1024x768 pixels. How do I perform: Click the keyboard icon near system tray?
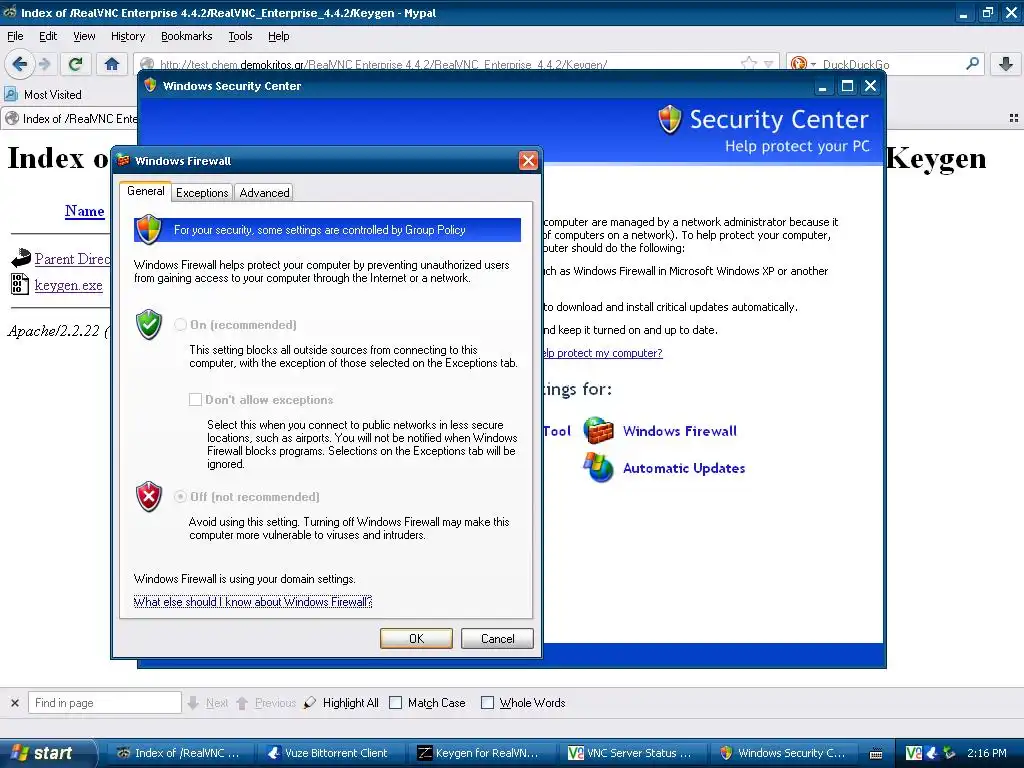click(876, 754)
